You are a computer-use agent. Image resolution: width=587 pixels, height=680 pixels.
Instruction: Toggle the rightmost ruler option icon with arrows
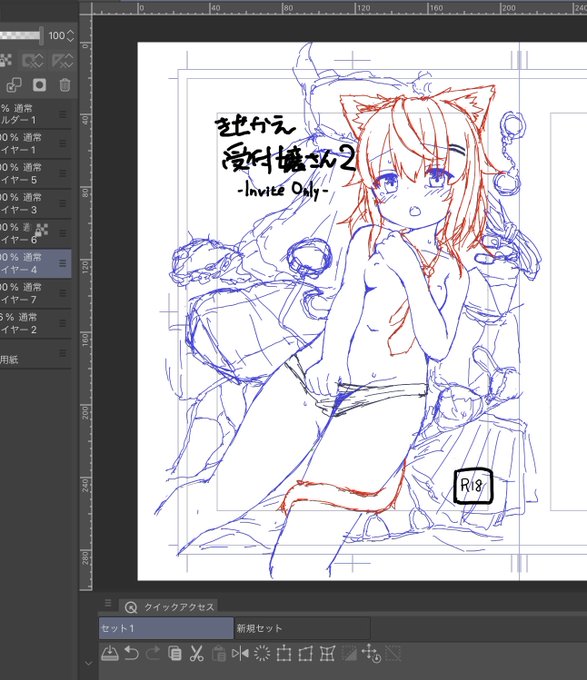coord(62,60)
